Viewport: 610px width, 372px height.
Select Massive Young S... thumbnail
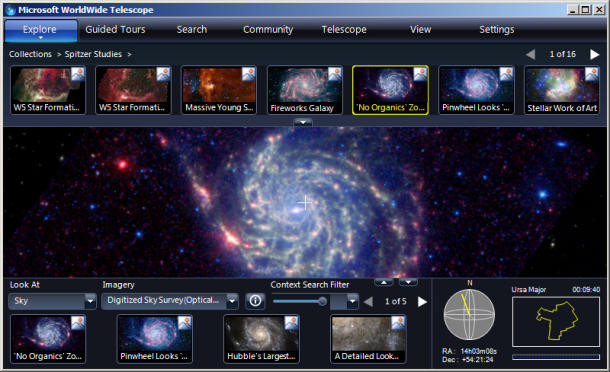pos(219,90)
